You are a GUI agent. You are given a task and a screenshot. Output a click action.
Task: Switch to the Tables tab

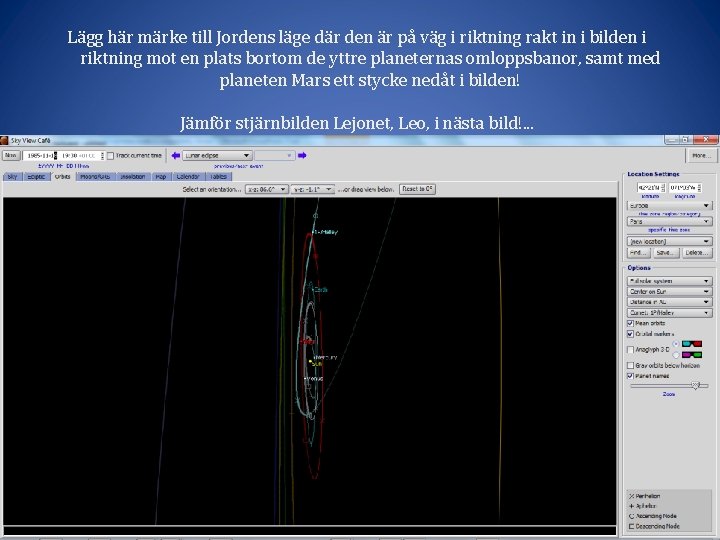tap(219, 177)
